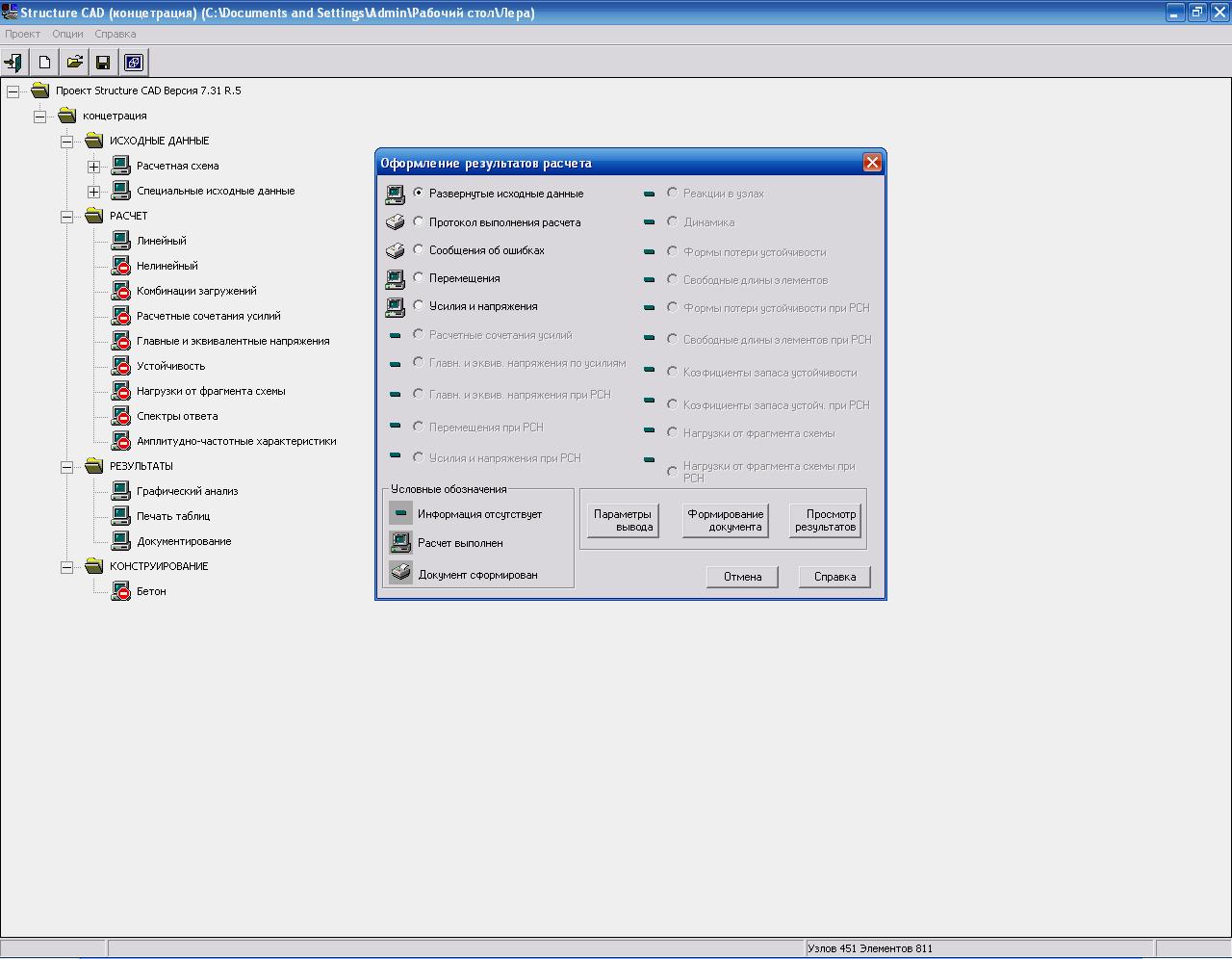Click the Справка button in the dialog
Image resolution: width=1232 pixels, height=959 pixels.
(x=834, y=577)
